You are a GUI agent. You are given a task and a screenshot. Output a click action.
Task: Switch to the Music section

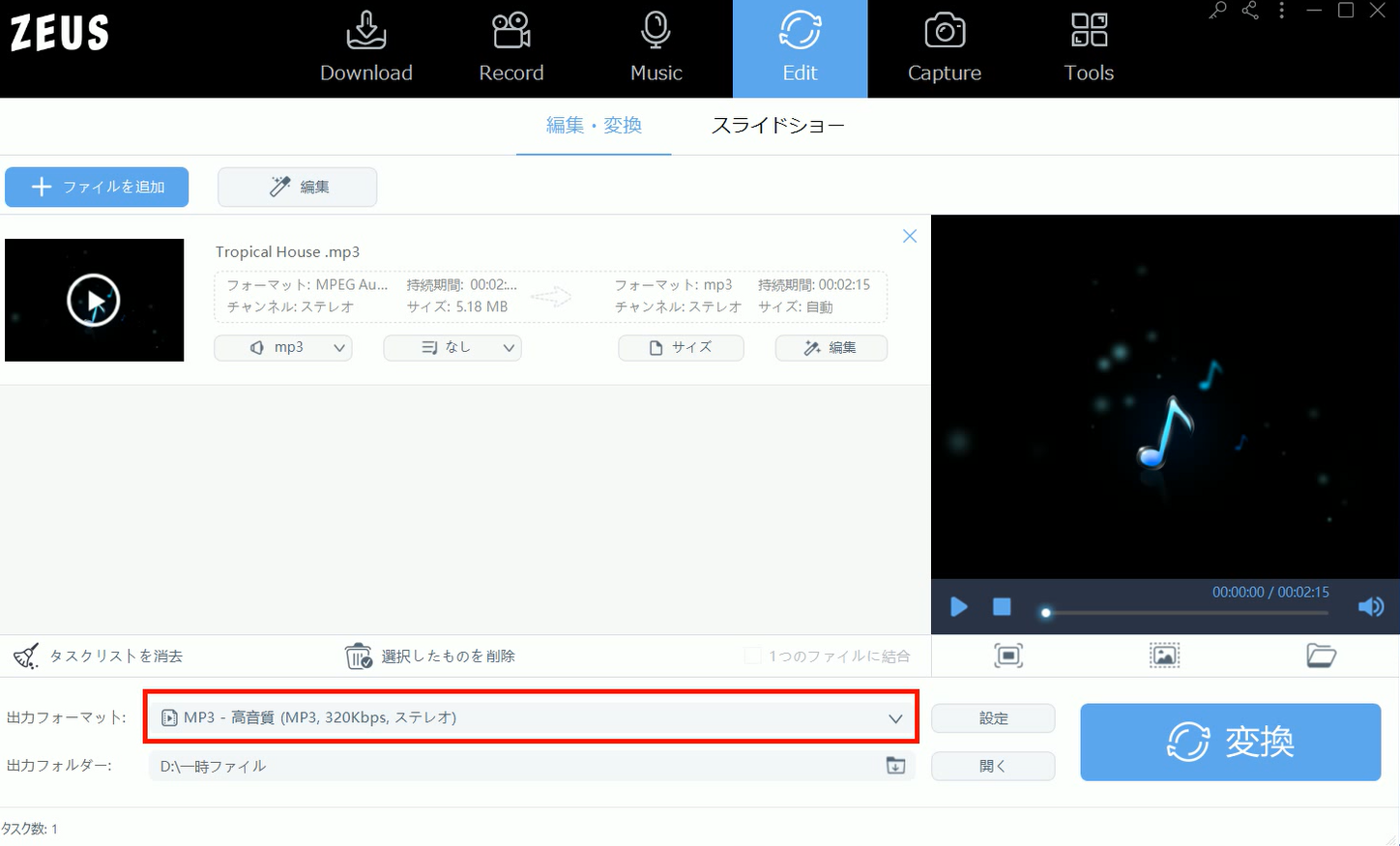[656, 48]
